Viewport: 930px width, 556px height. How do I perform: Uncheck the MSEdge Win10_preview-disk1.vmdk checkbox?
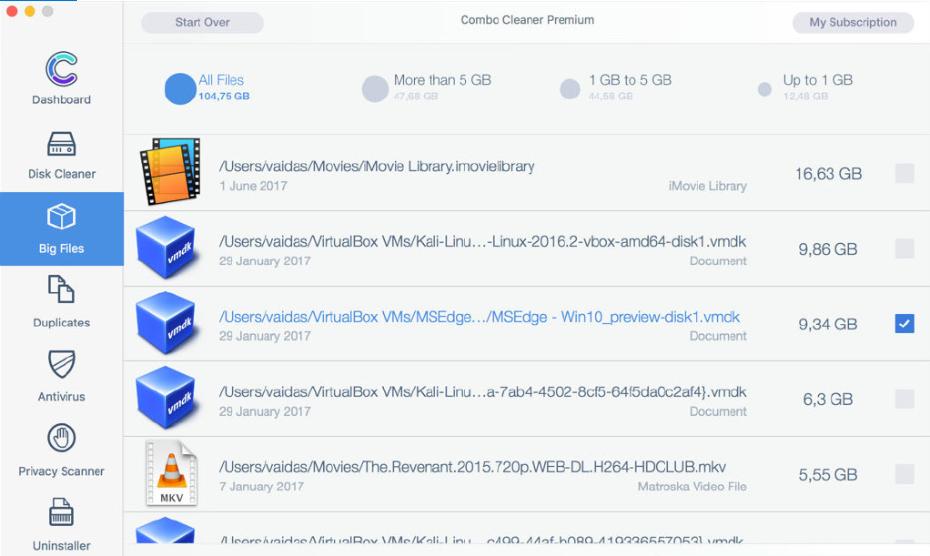pyautogui.click(x=904, y=323)
